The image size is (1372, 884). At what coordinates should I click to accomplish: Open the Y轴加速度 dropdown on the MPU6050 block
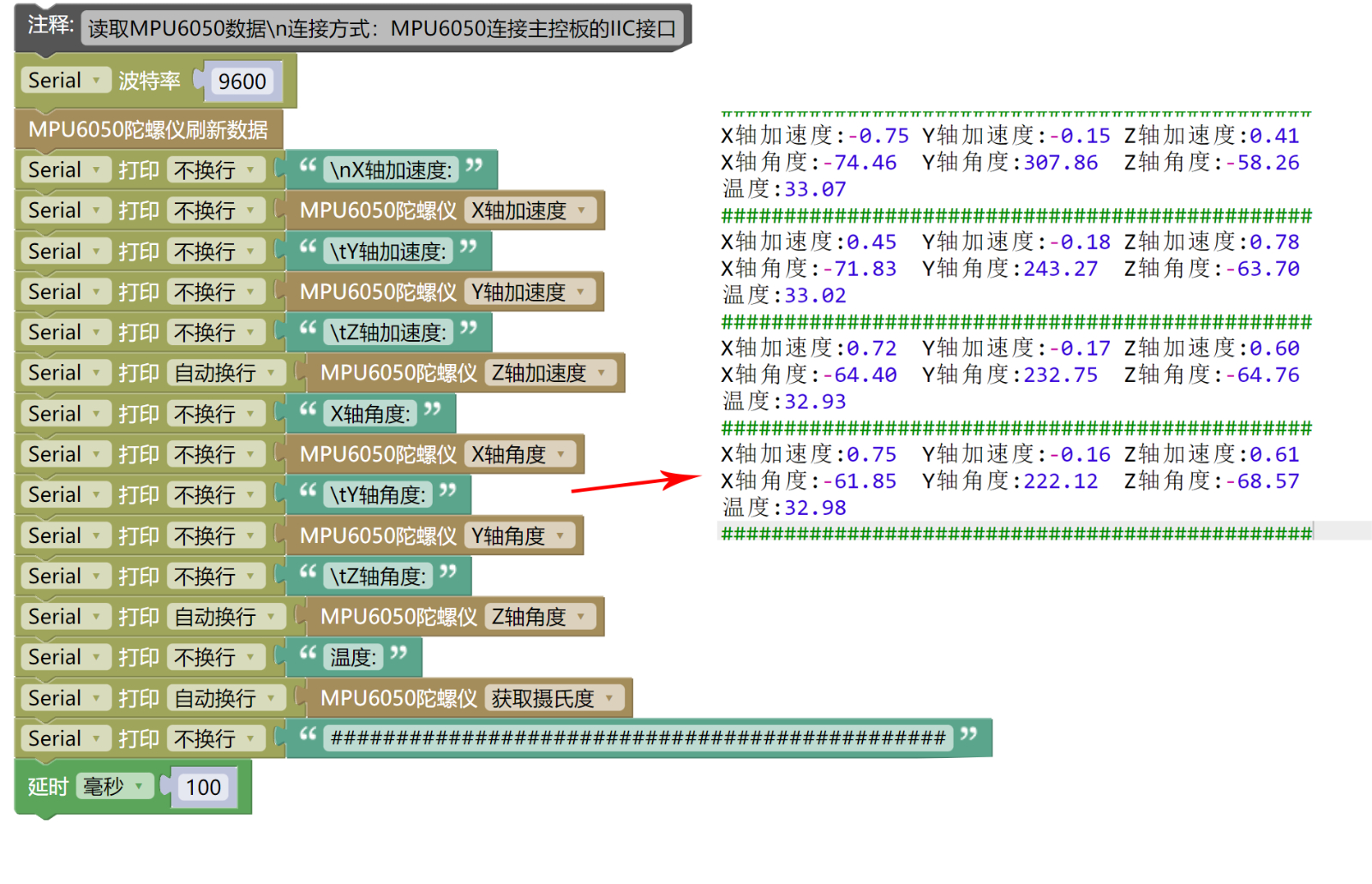(x=529, y=292)
